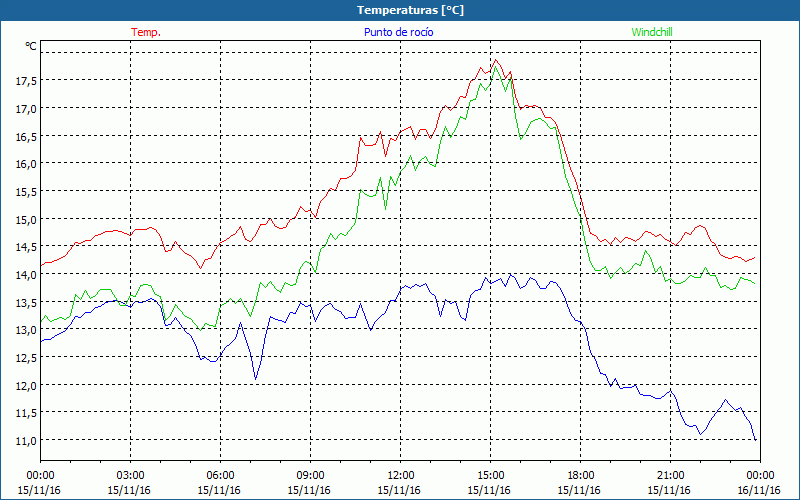Click the date under the 12:00 label
This screenshot has height=500, width=800.
tap(399, 490)
